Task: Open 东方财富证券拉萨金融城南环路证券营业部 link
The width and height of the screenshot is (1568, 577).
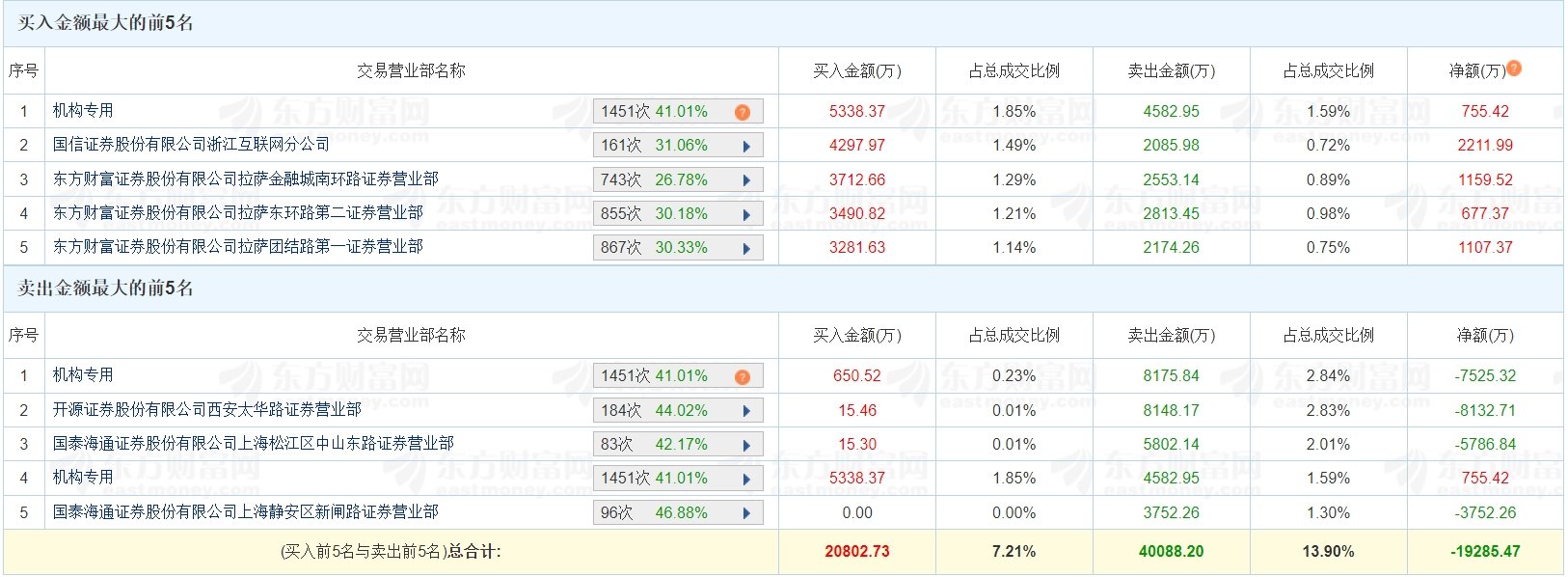Action: click(x=245, y=179)
